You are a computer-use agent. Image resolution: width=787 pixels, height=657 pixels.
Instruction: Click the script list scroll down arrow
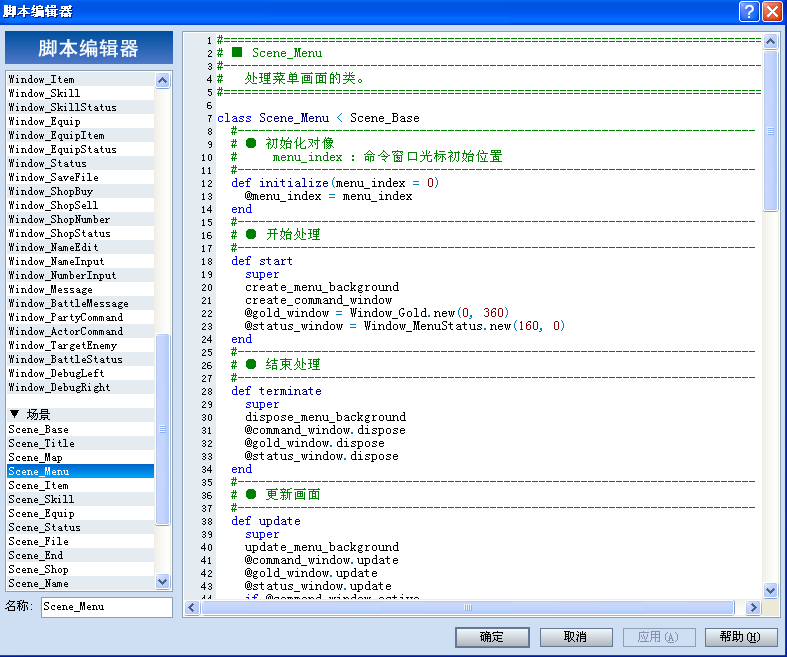click(x=162, y=582)
